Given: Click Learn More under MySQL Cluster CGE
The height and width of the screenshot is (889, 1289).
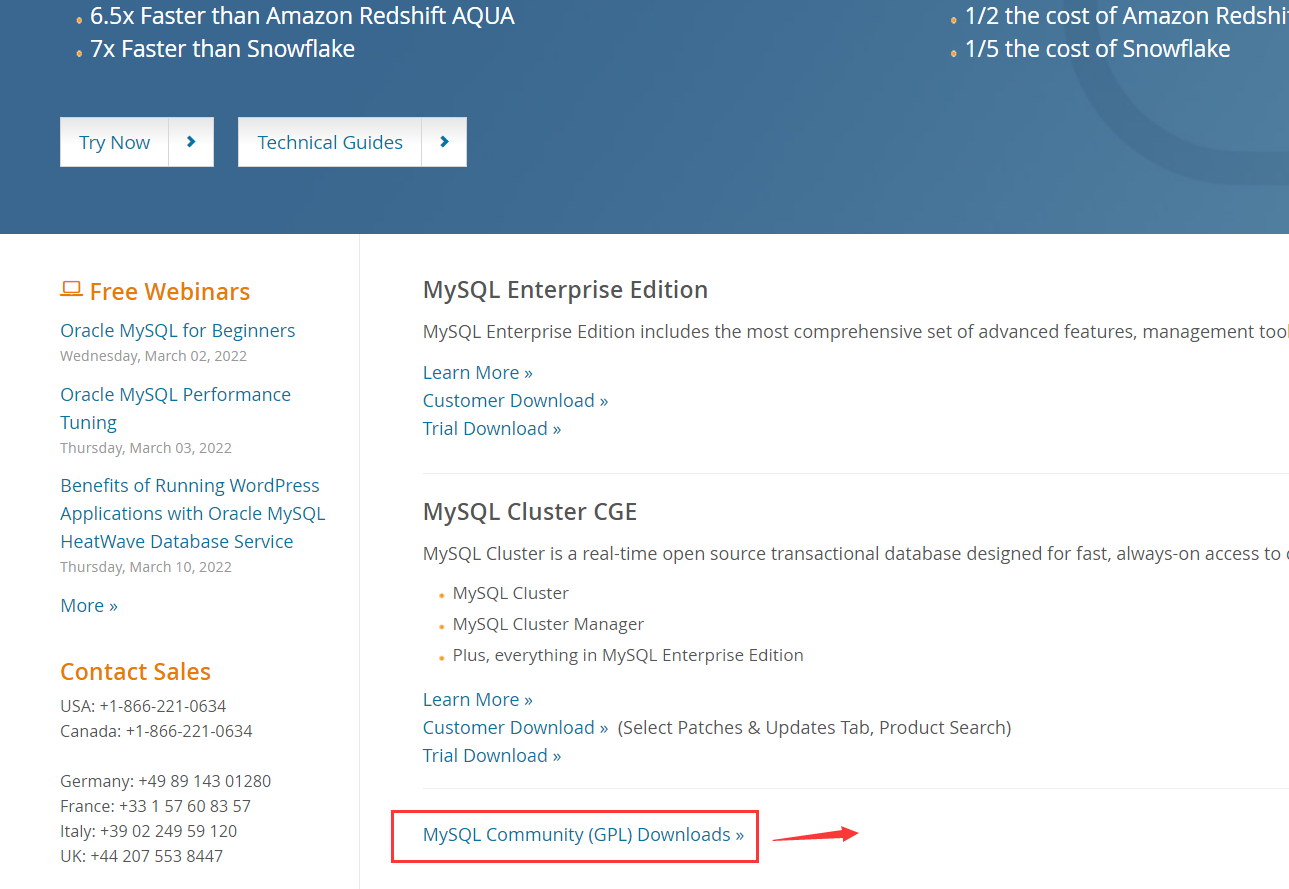Looking at the screenshot, I should (x=478, y=699).
